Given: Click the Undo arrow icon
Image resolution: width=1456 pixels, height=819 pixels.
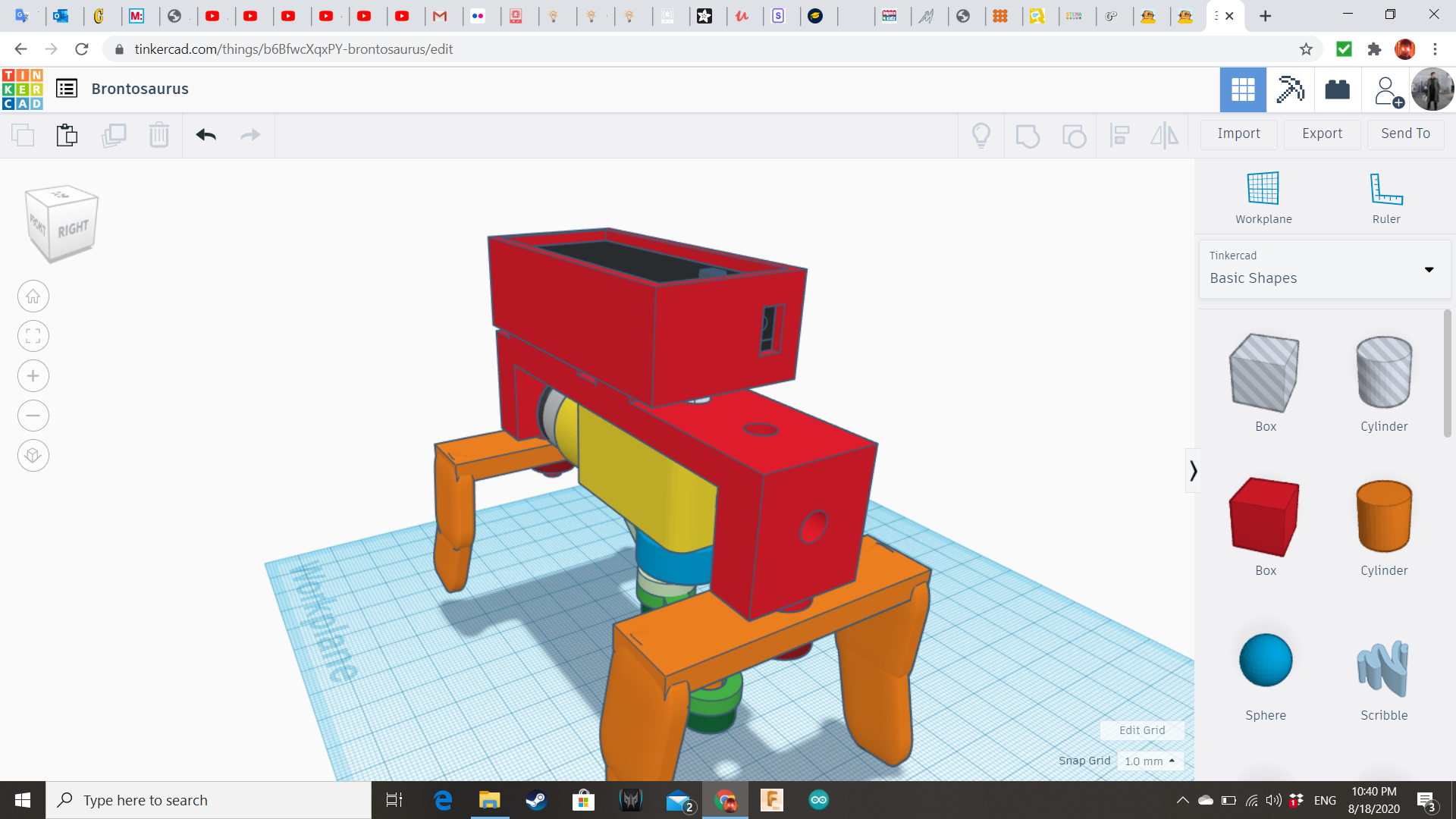Looking at the screenshot, I should (x=206, y=135).
